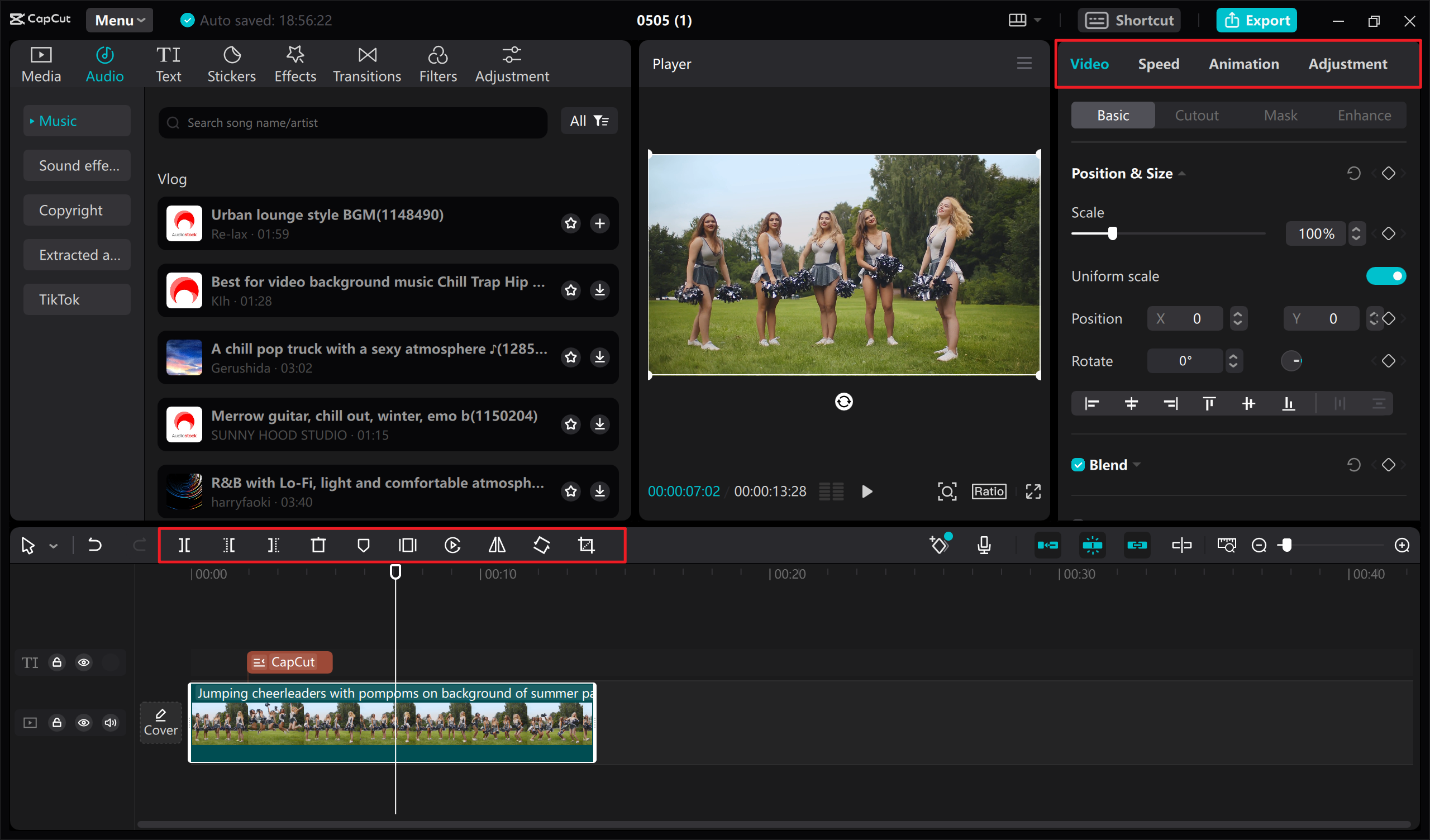Uncheck the Blend option
Image resolution: width=1430 pixels, height=840 pixels.
[x=1079, y=464]
